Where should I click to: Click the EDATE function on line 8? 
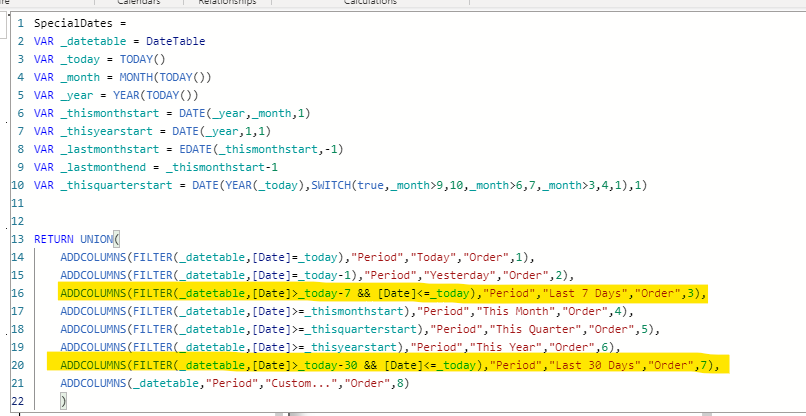coord(195,149)
